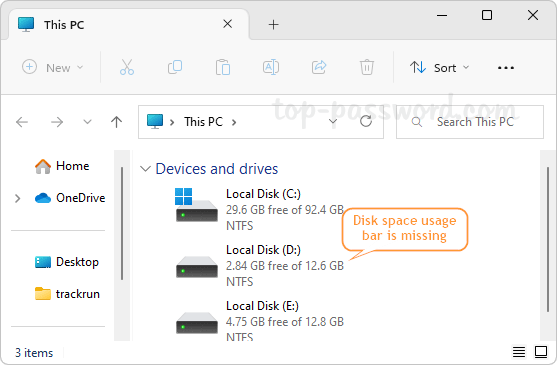Click the Search This PC field
This screenshot has height=365, width=557.
(x=470, y=122)
